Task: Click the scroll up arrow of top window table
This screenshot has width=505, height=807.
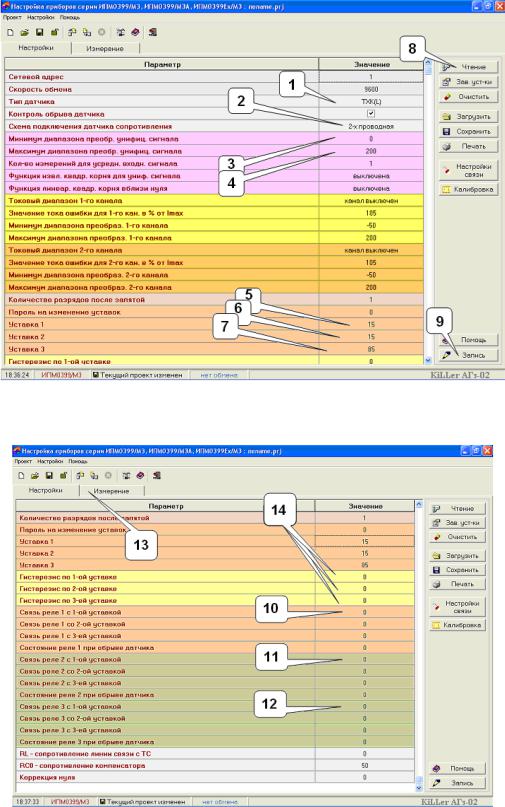Action: point(428,62)
